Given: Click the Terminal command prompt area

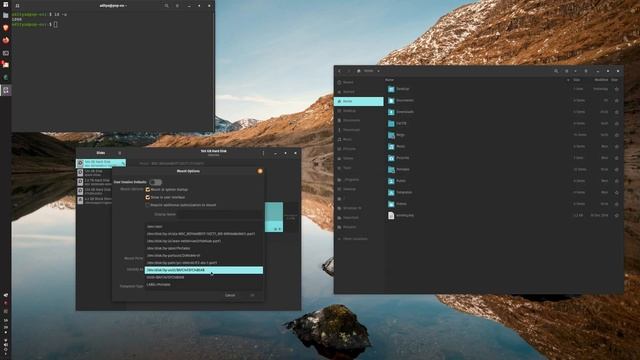Looking at the screenshot, I should pyautogui.click(x=56, y=24).
